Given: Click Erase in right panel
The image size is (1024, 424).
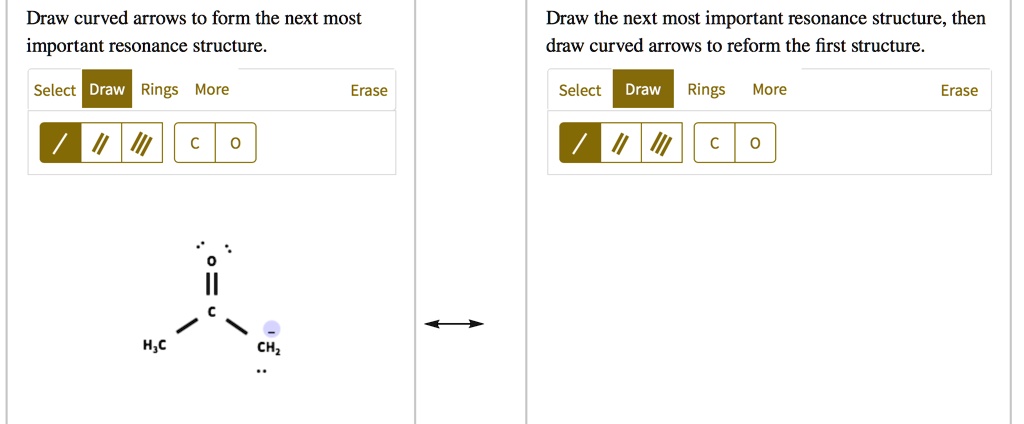Looking at the screenshot, I should click(x=959, y=90).
